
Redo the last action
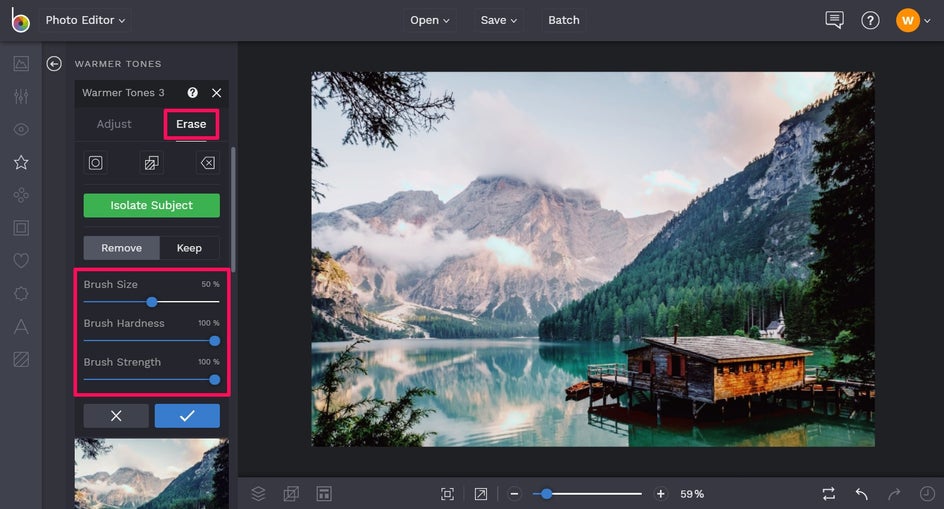[x=894, y=494]
